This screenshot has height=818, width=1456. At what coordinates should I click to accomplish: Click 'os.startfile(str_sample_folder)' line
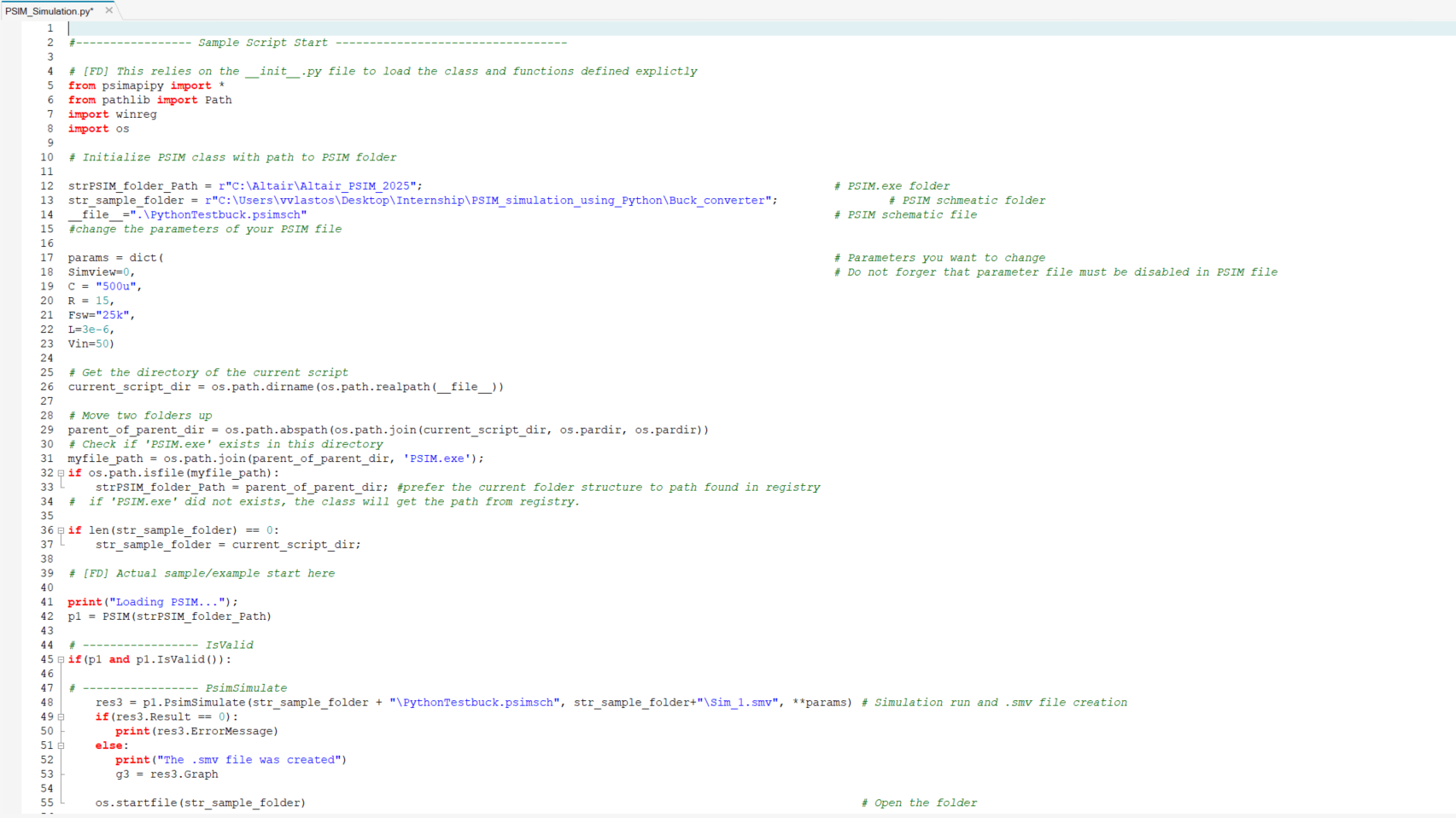(201, 803)
